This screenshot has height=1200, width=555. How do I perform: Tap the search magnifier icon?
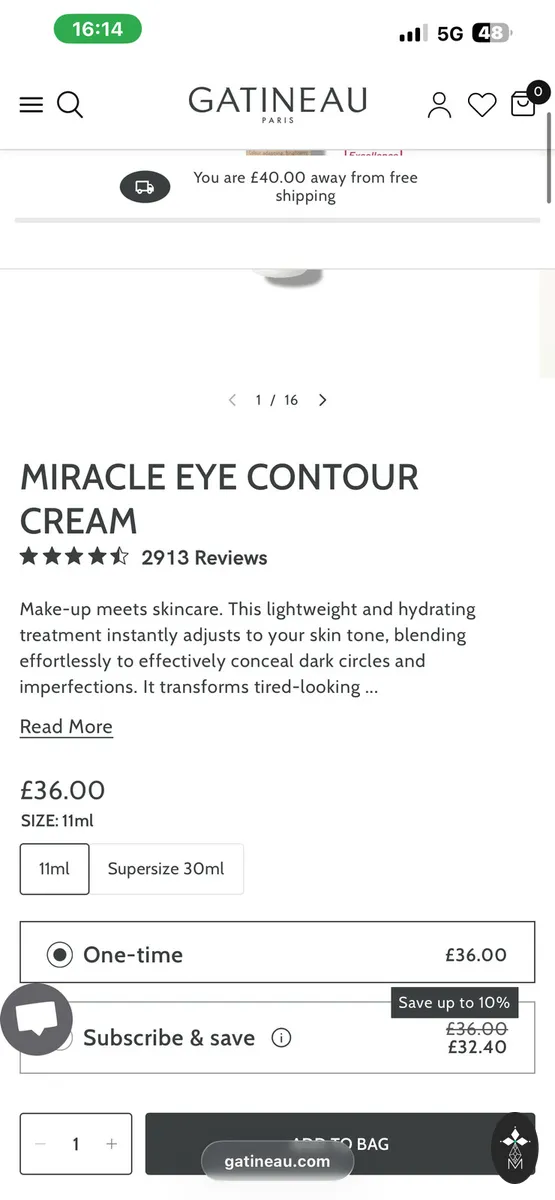[70, 104]
